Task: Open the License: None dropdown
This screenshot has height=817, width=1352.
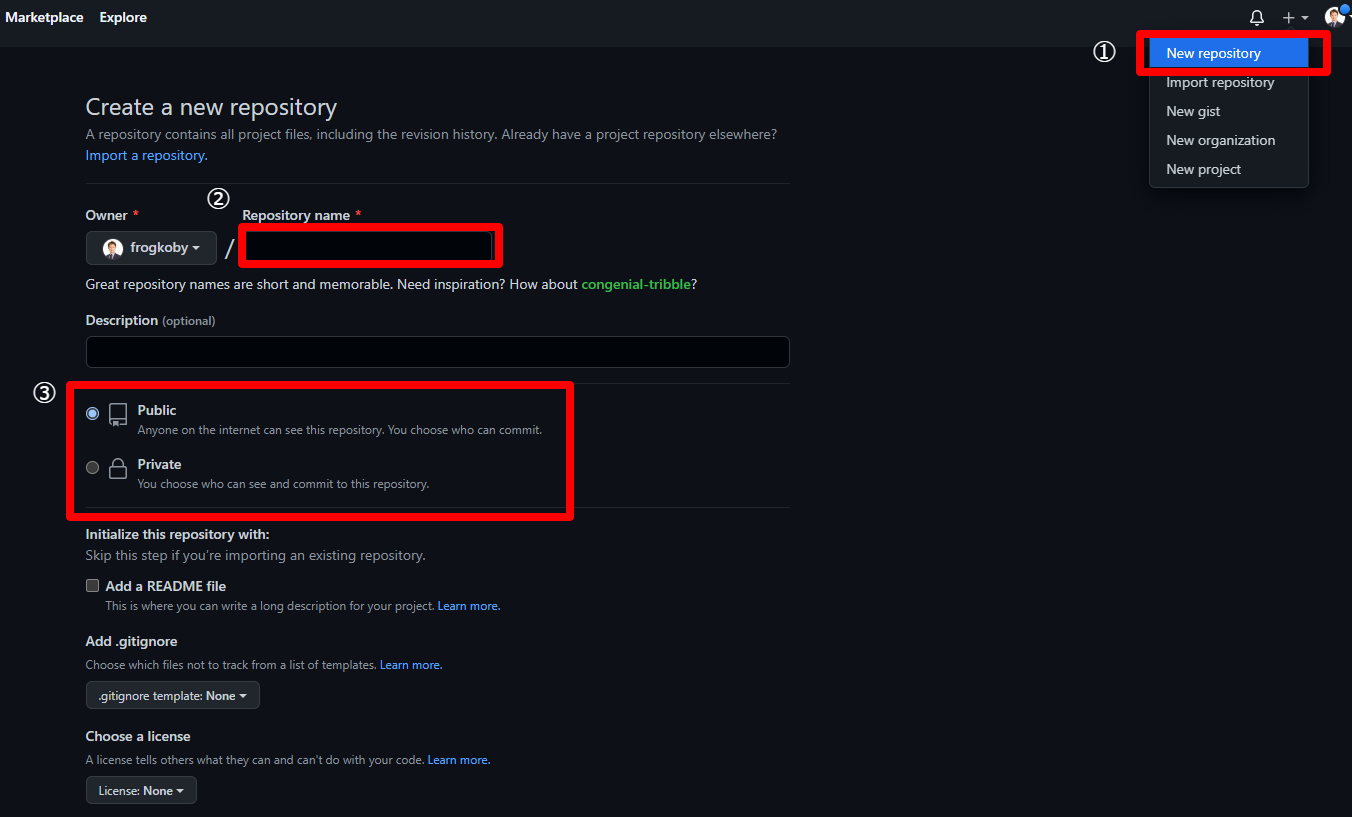Action: click(141, 790)
